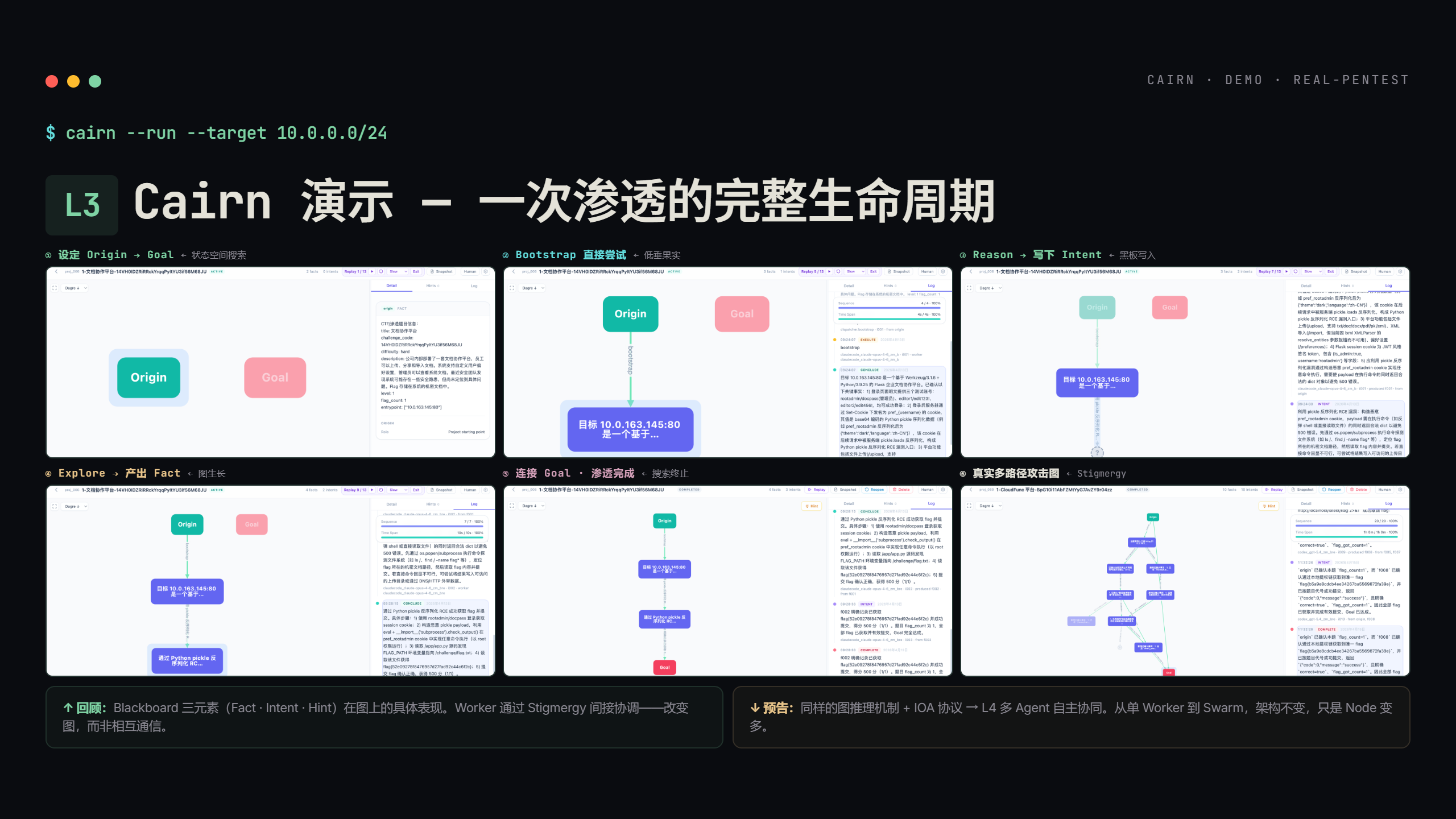Open Dagre dropdown in Replay 7/13 panel
Screen dimensions: 1456x819
click(990, 288)
